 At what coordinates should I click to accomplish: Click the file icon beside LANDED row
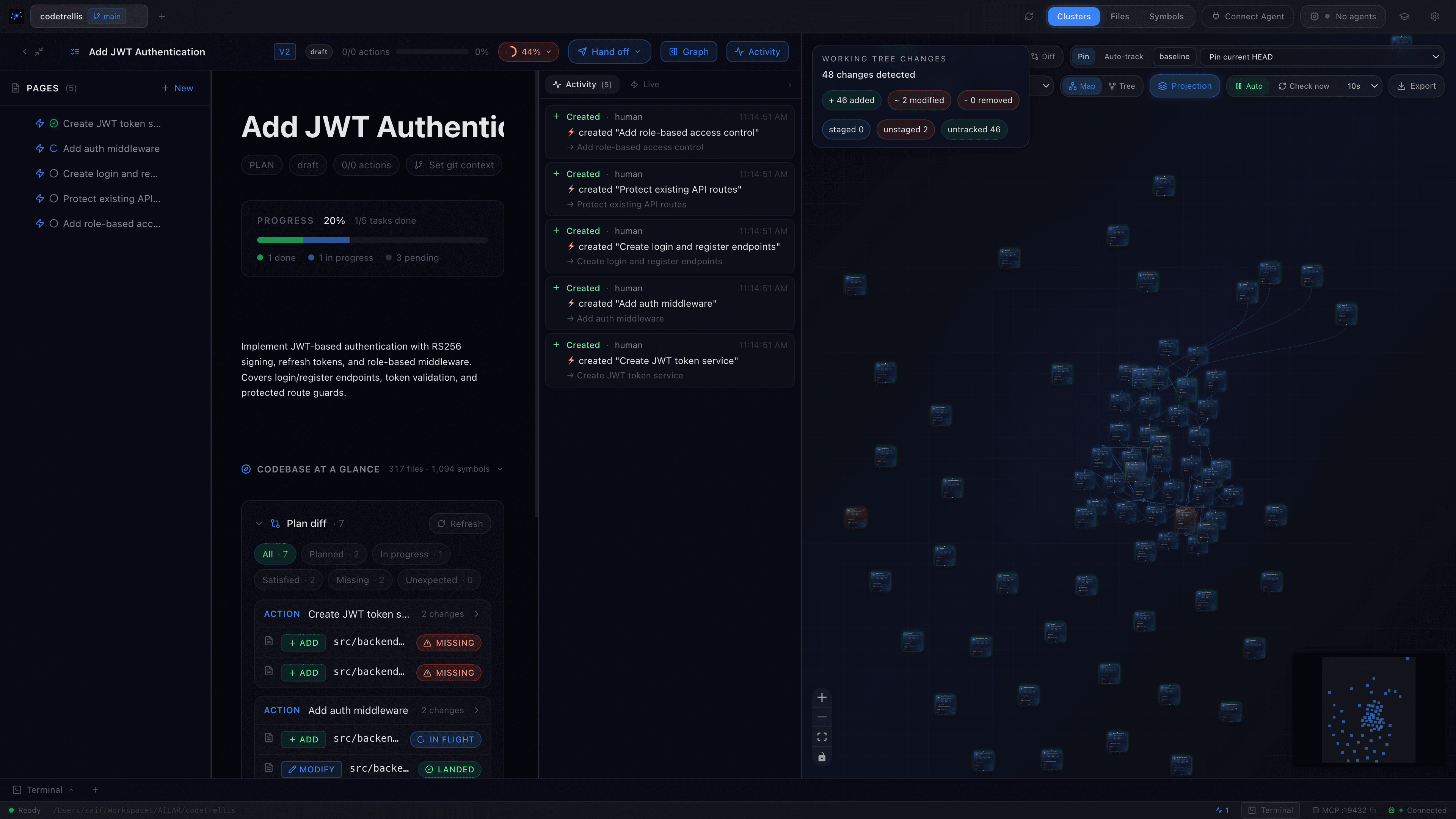tap(269, 767)
